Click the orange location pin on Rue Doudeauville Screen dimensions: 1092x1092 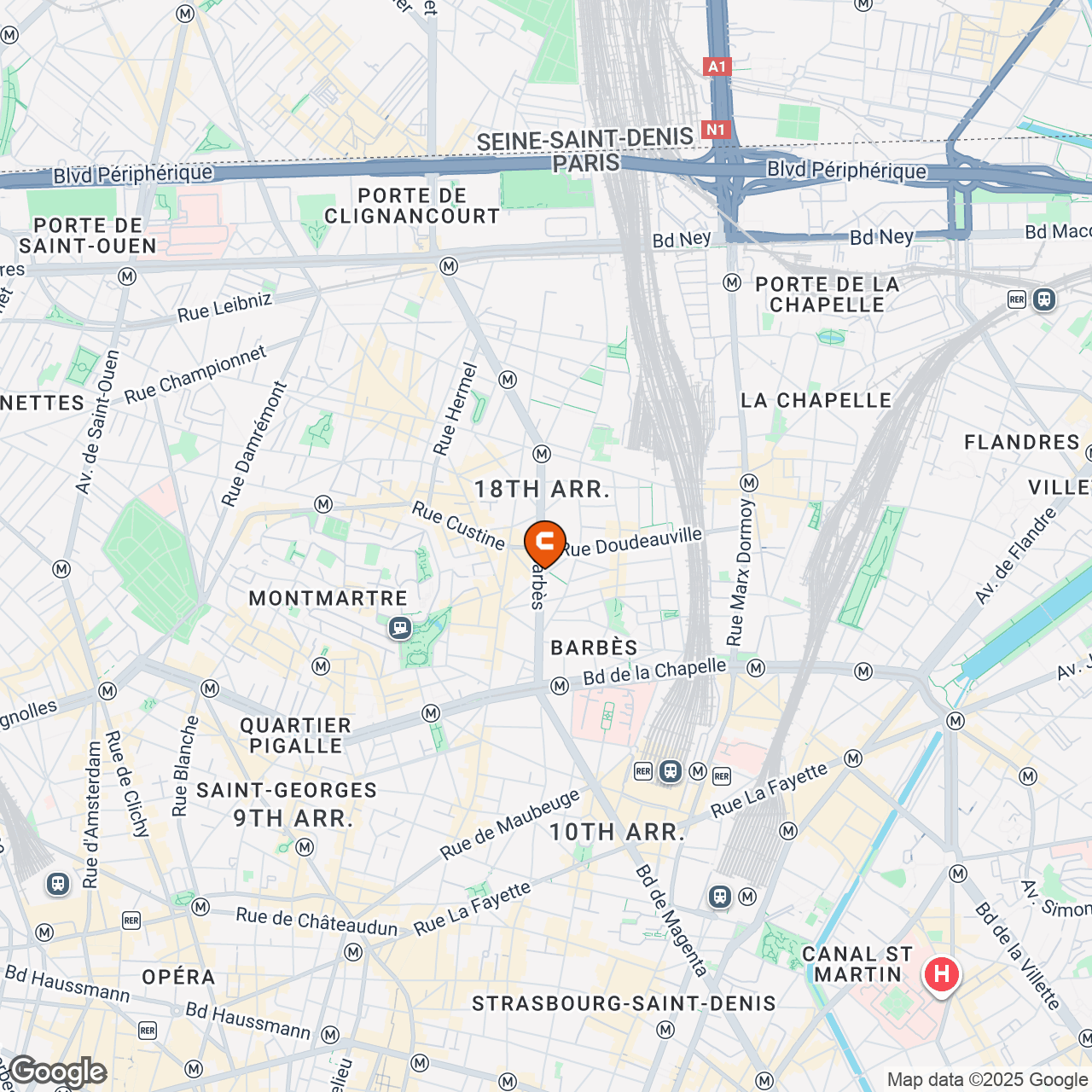pos(544,543)
